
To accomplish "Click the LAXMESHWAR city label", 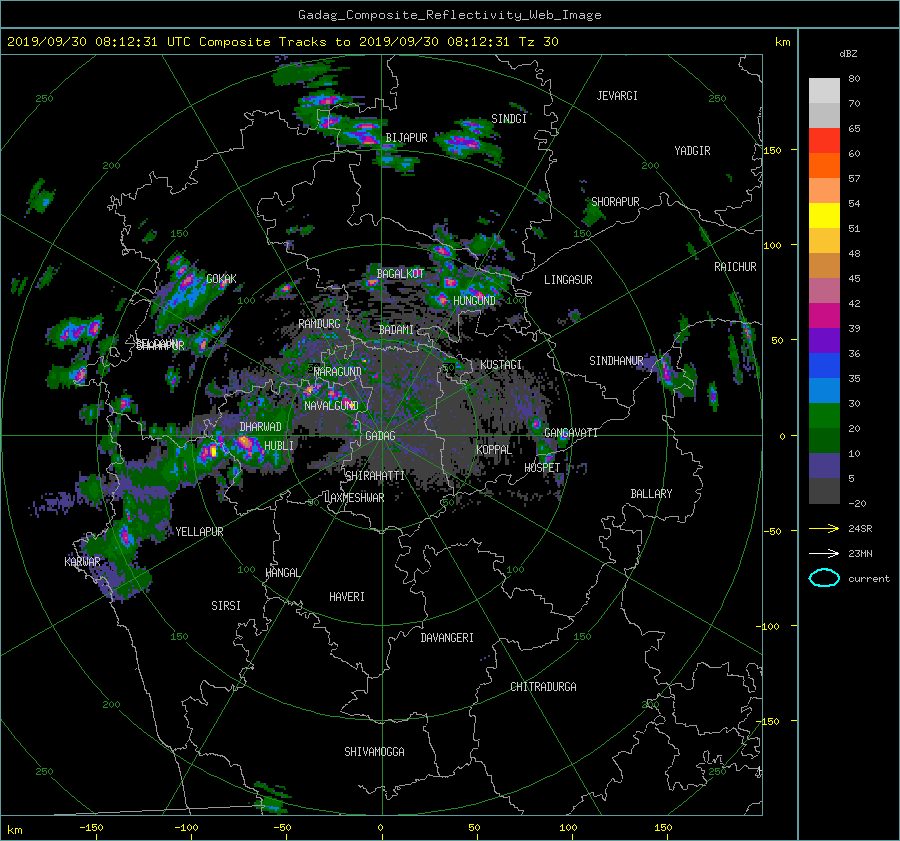I will (x=354, y=498).
